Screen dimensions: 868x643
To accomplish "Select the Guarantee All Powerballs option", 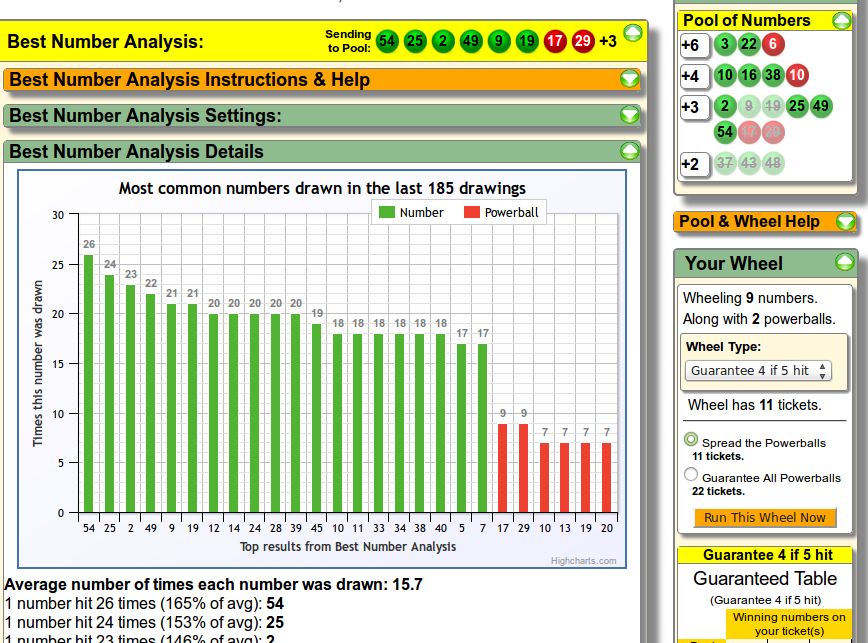I will (691, 476).
